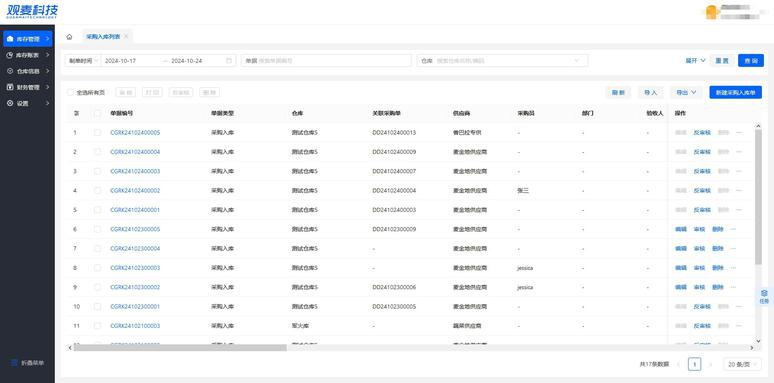The image size is (774, 383).
Task: Open the 20条/页 page size dropdown
Action: pyautogui.click(x=742, y=364)
